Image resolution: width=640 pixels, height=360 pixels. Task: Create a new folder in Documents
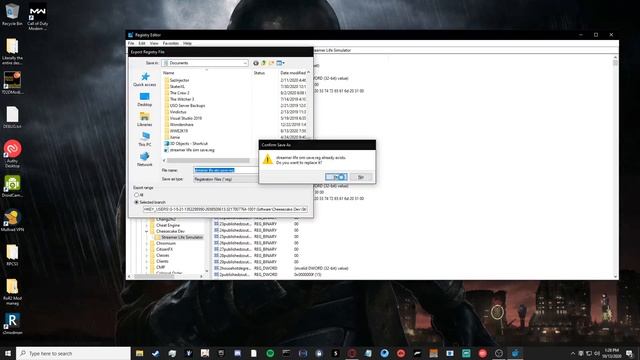click(271, 63)
